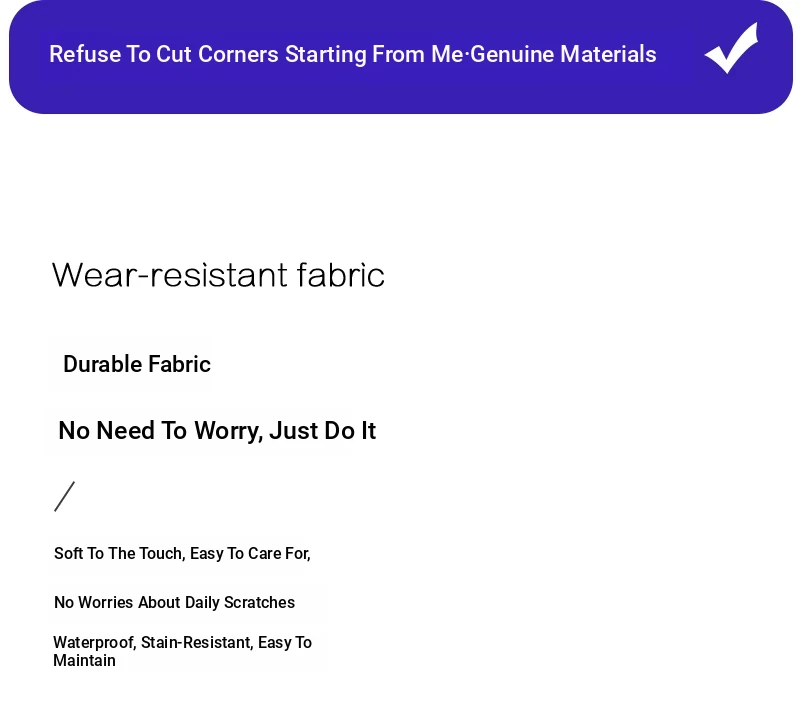Click 'No Worries About Daily Scratches' line
Viewport: 800px width, 709px height.
[x=174, y=602]
